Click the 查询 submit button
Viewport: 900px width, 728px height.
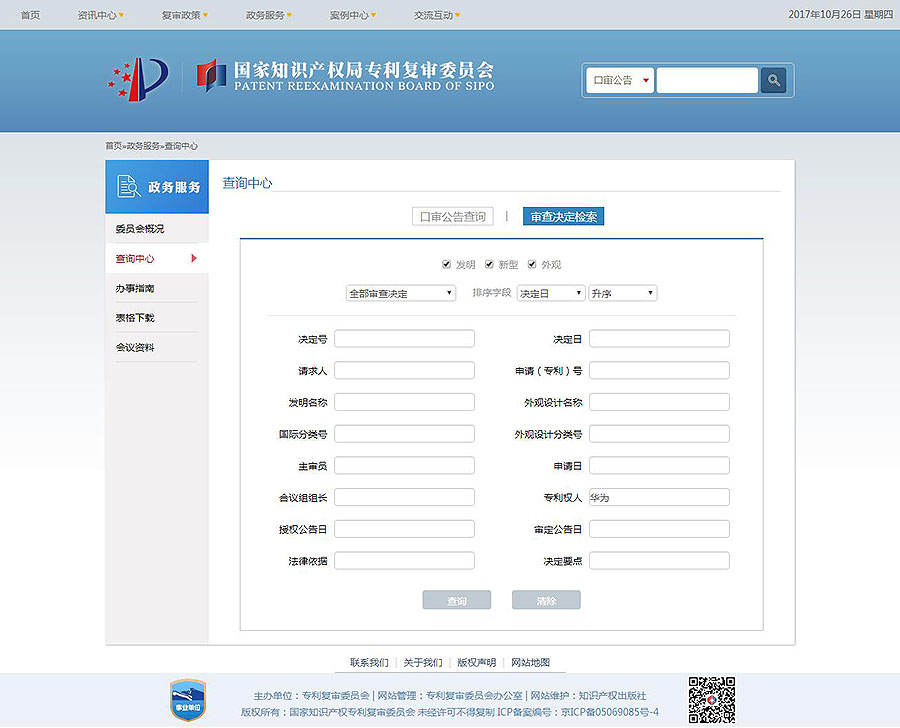[457, 600]
